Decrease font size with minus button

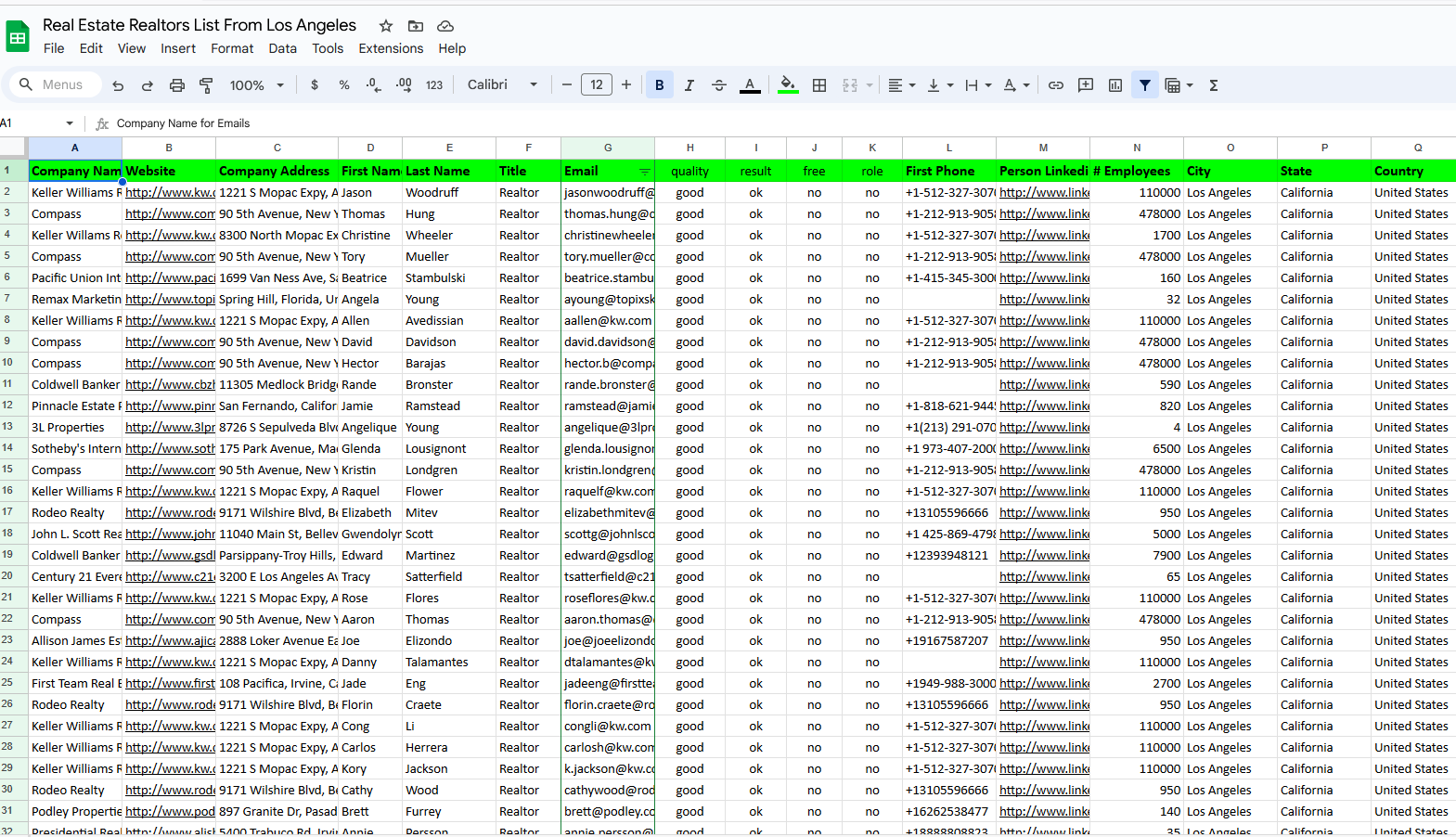tap(567, 85)
